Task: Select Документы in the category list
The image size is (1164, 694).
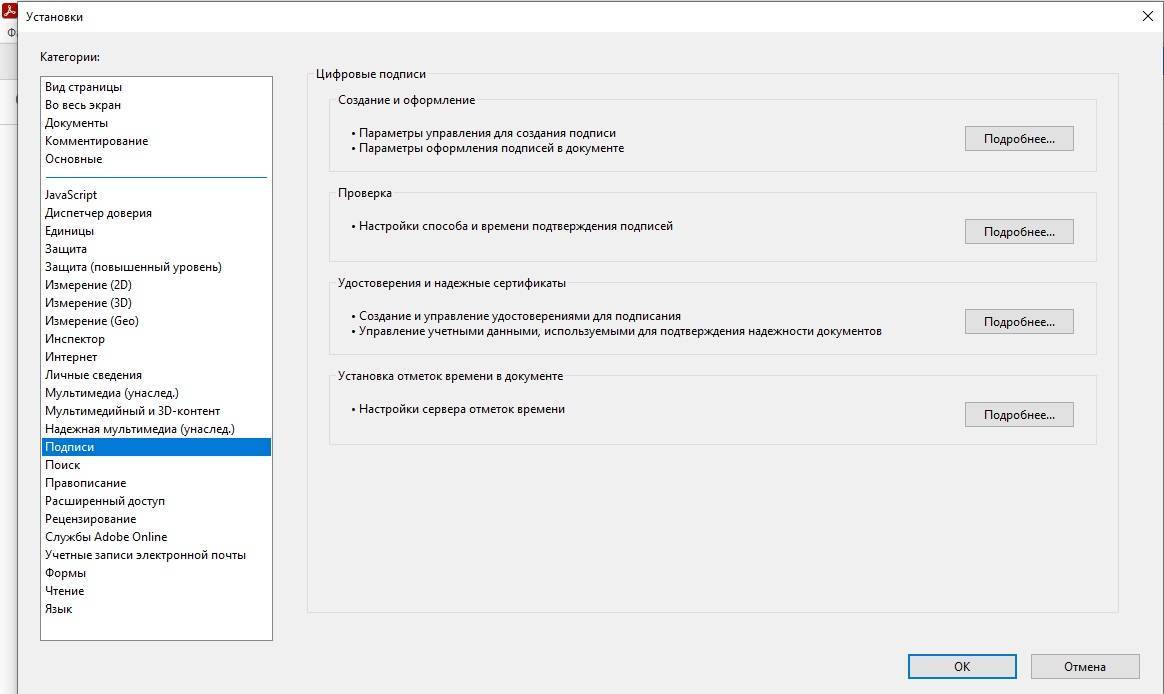Action: click(x=76, y=123)
